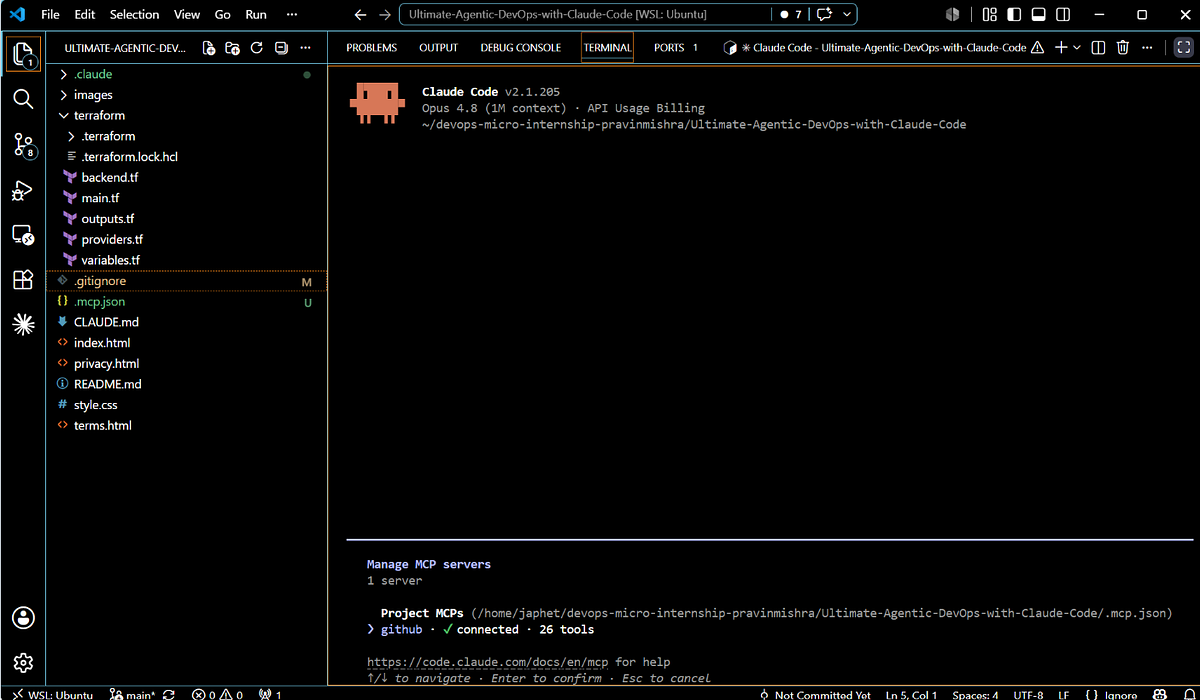This screenshot has width=1200, height=700.
Task: Go forward with the navigation arrow
Action: 385,15
